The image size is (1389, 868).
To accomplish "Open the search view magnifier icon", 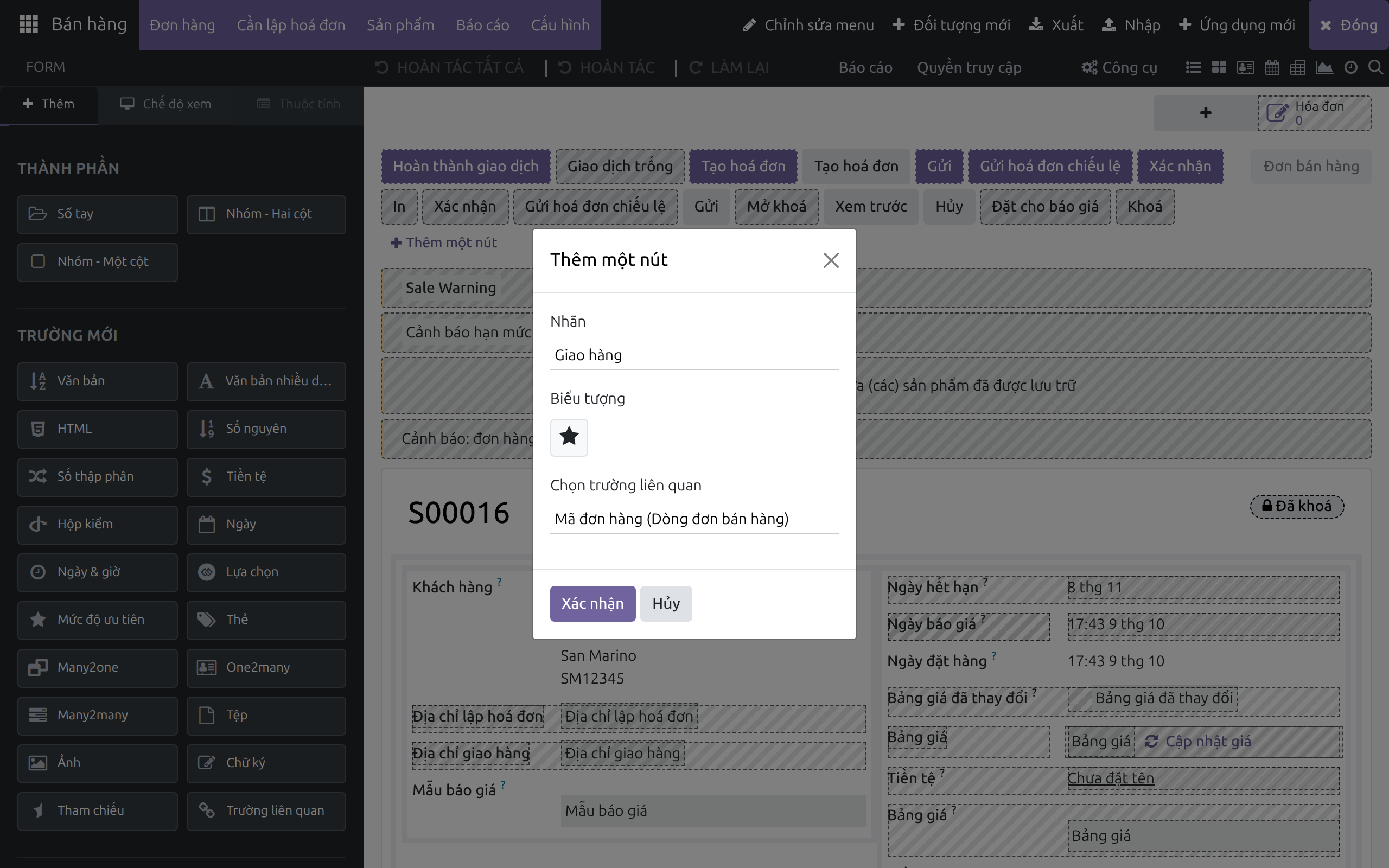I will point(1375,68).
